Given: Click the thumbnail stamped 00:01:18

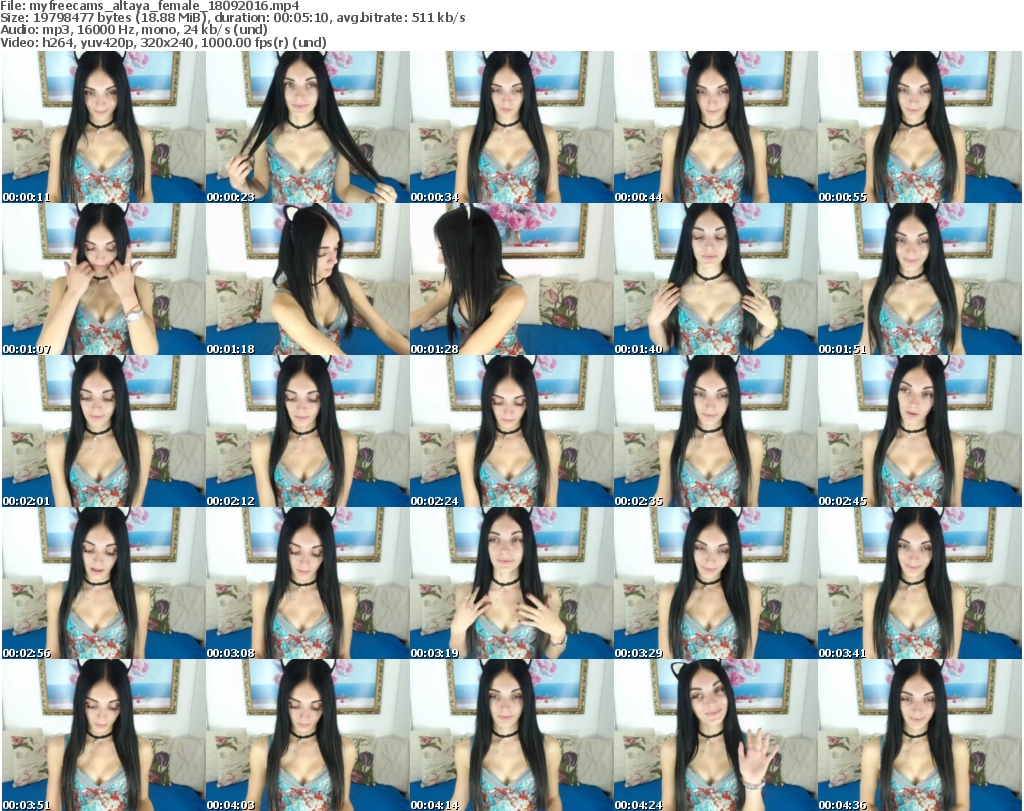Looking at the screenshot, I should [308, 279].
